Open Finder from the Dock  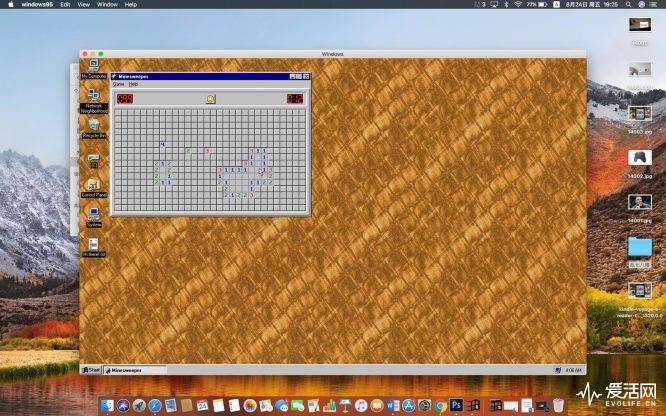point(107,405)
